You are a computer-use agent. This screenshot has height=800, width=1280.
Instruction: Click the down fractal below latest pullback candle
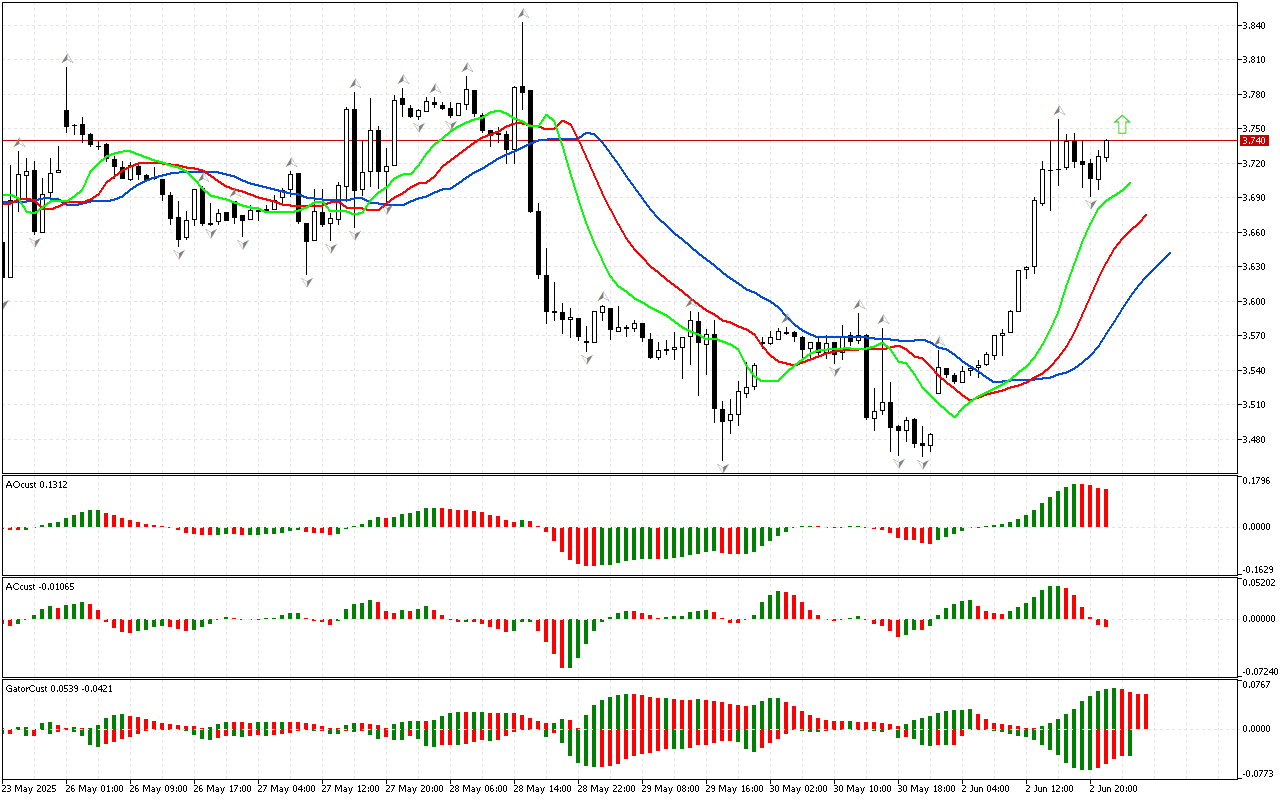pyautogui.click(x=1091, y=204)
